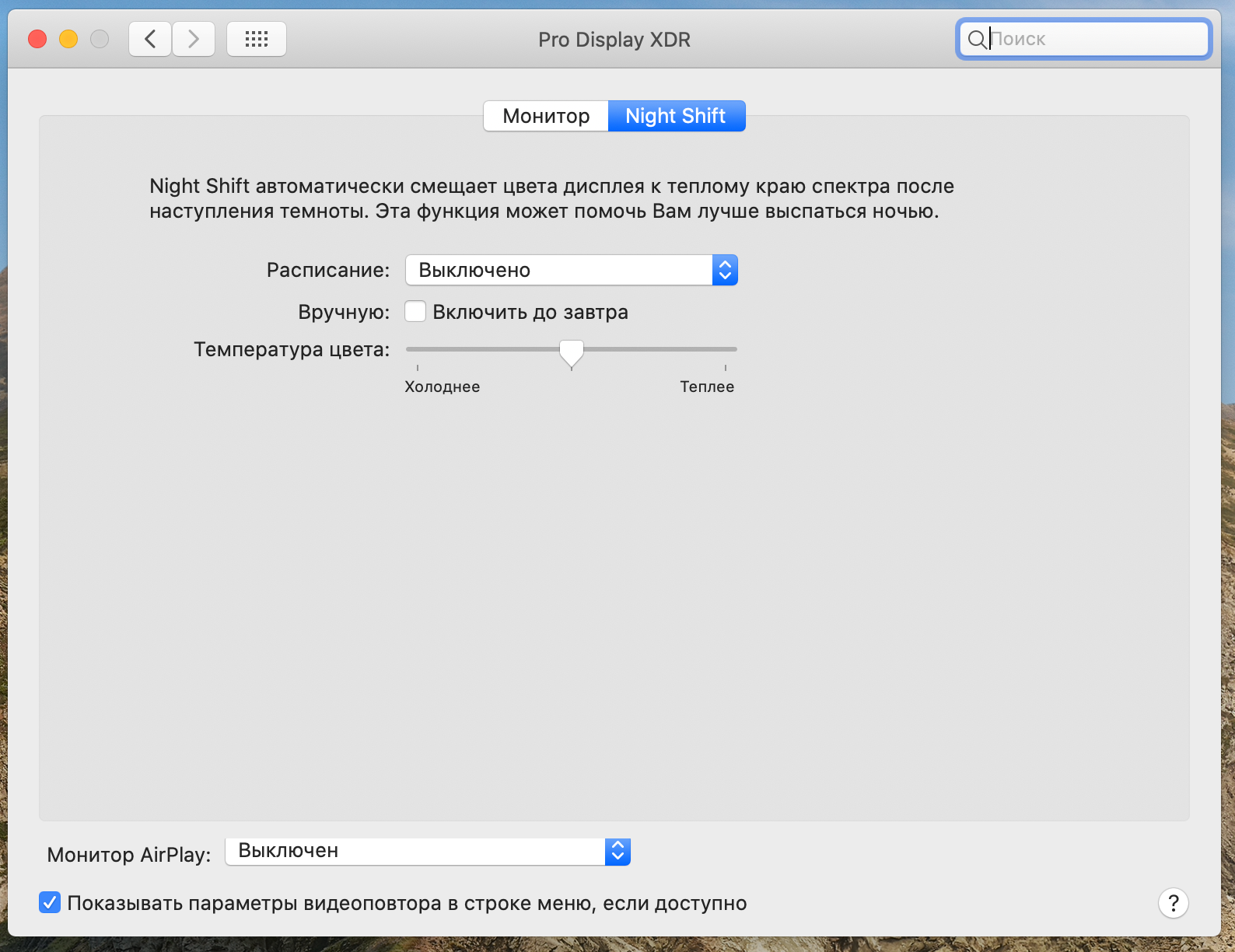Open the Расписание dropdown menu
This screenshot has width=1235, height=952.
[571, 270]
